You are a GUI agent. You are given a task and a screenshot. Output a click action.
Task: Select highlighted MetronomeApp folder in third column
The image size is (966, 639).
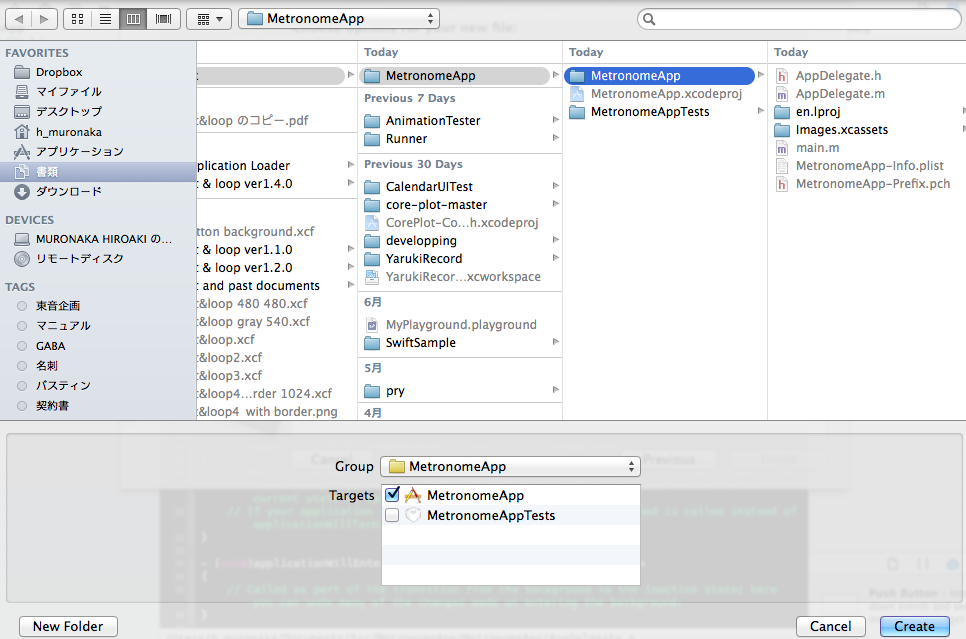coord(659,76)
